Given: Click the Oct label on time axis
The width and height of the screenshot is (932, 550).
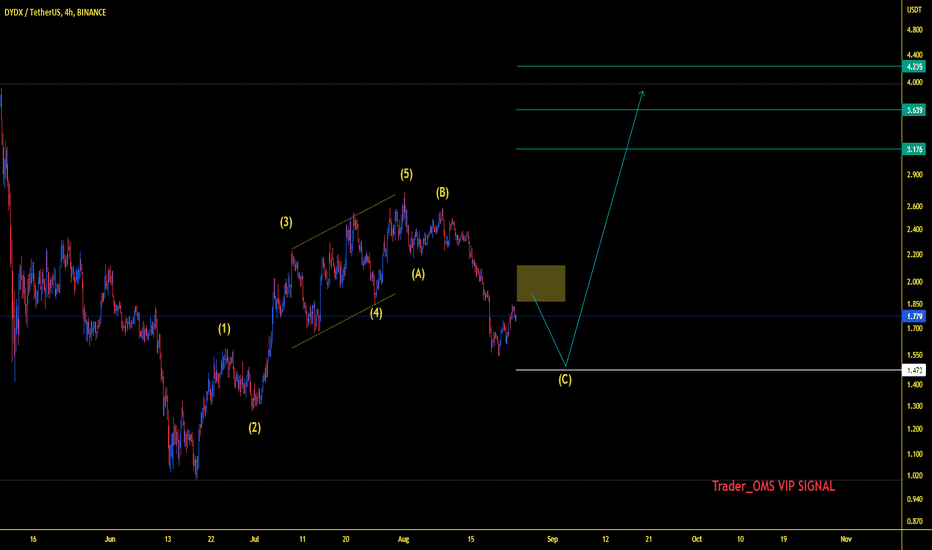Looking at the screenshot, I should [697, 539].
